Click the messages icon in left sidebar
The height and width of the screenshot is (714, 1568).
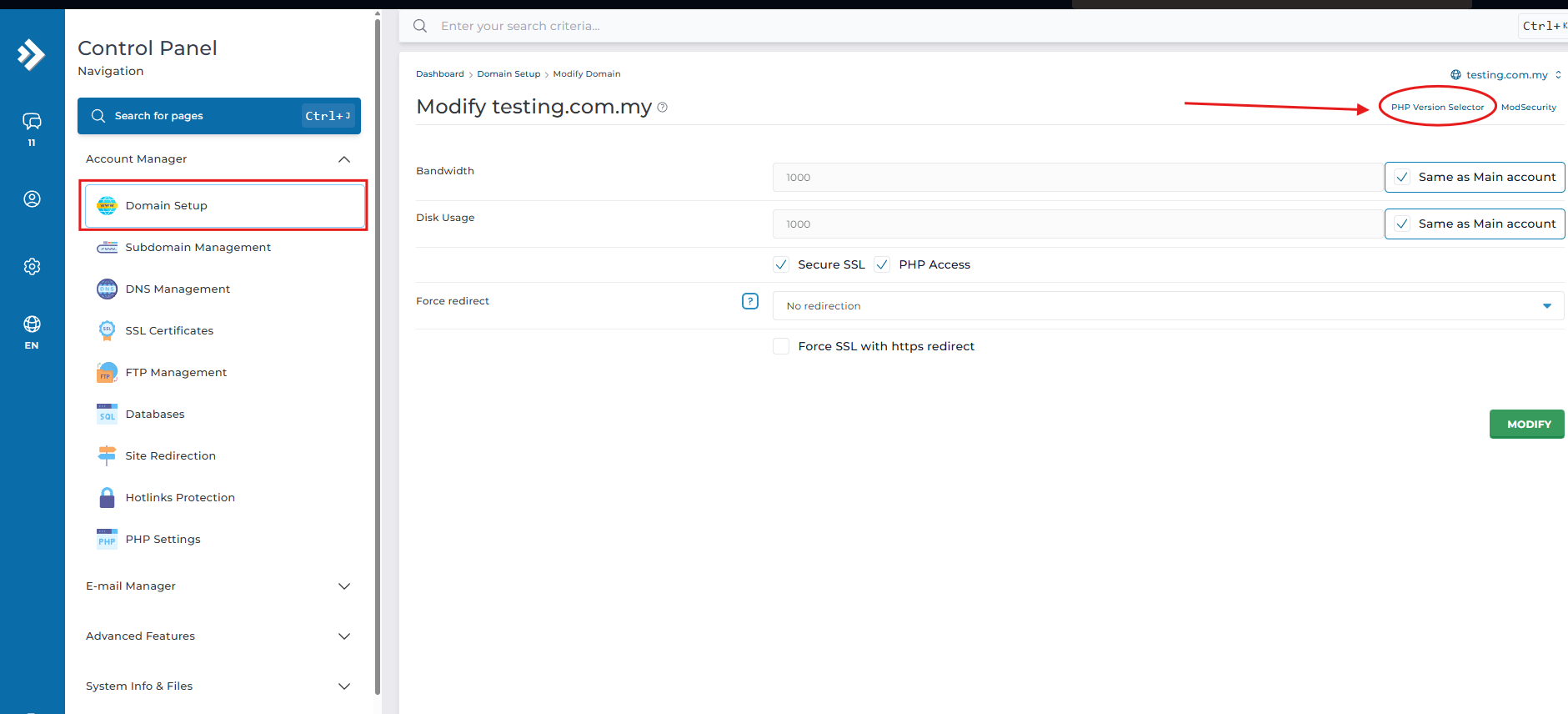[x=32, y=122]
